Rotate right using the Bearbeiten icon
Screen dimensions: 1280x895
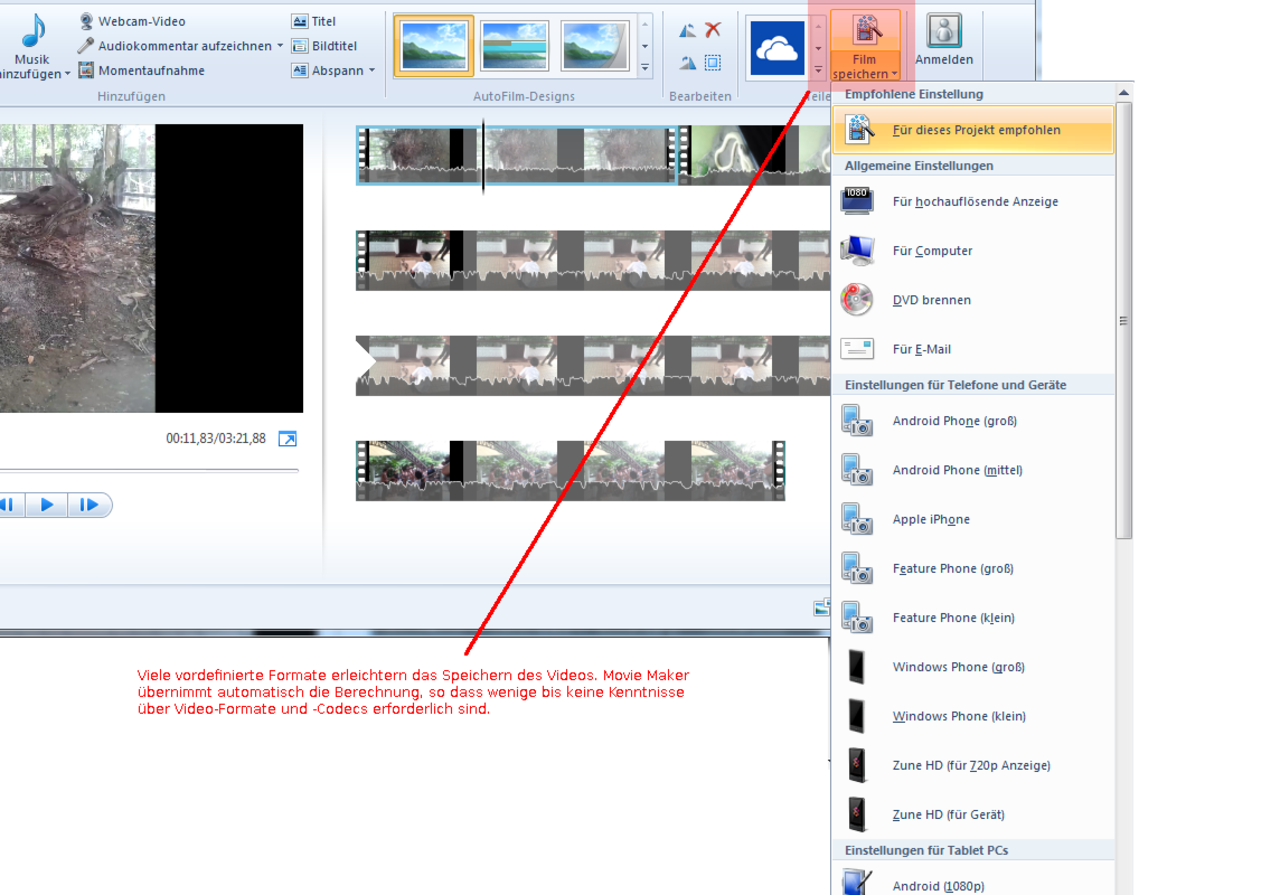[x=687, y=63]
